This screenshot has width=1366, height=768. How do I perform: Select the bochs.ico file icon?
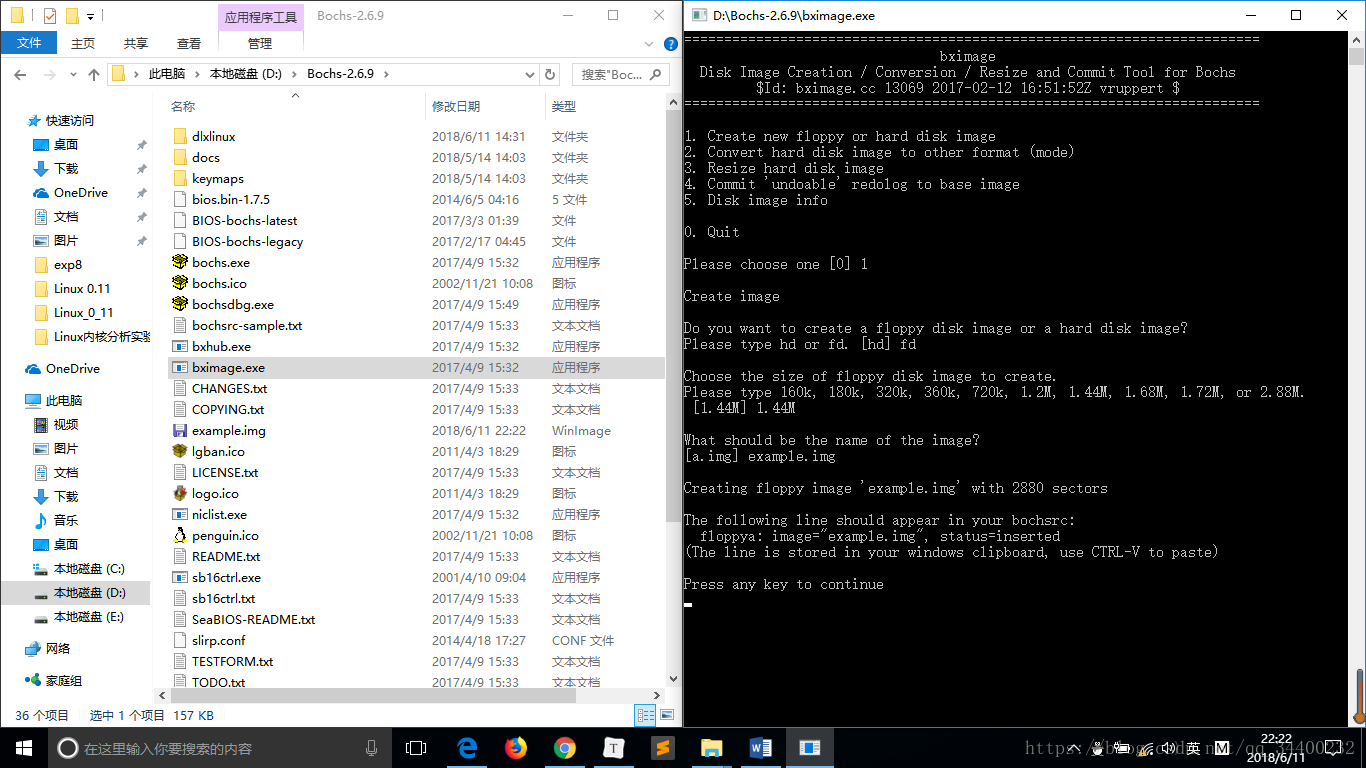[x=180, y=283]
